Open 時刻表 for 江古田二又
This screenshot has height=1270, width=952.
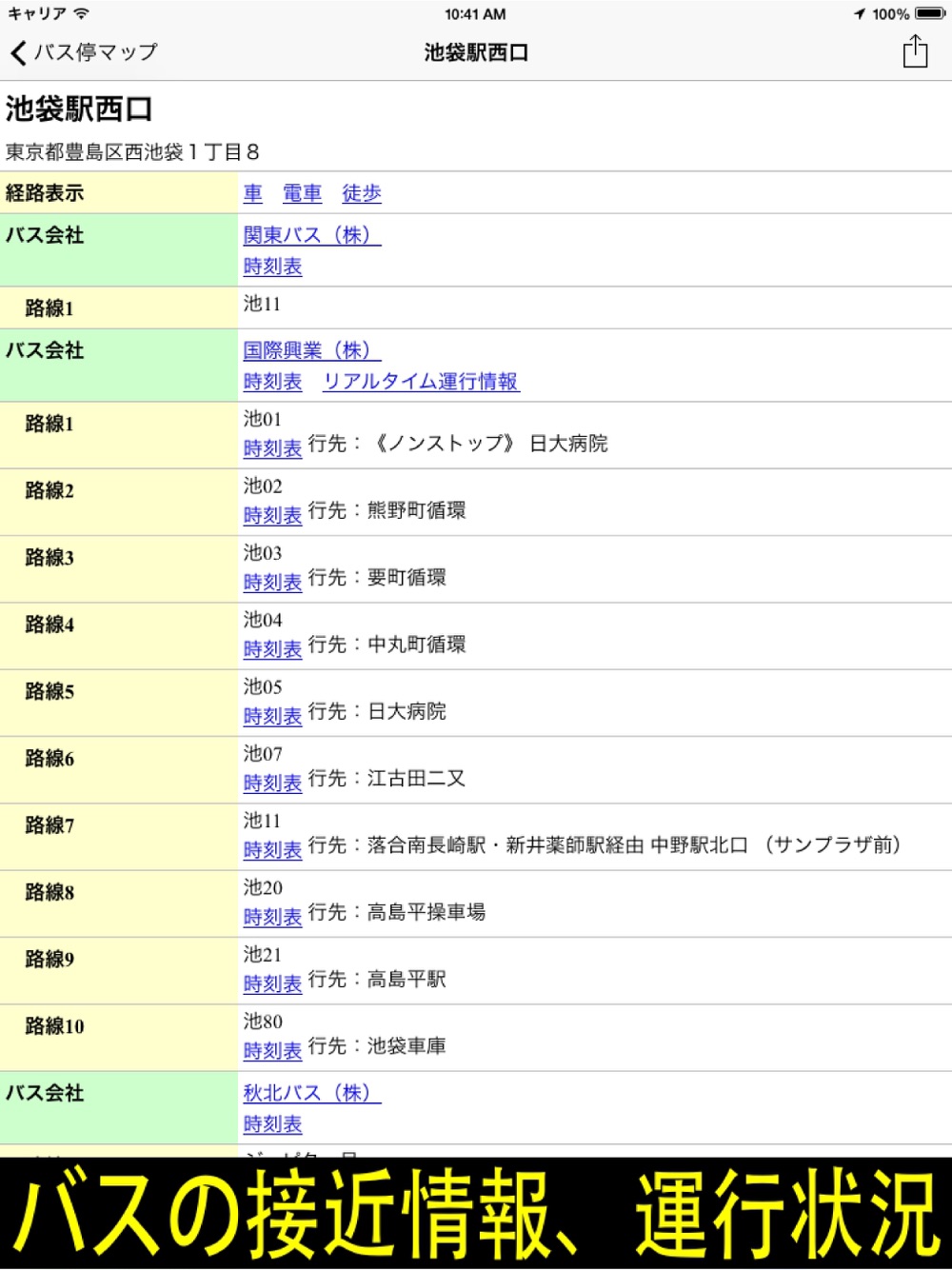click(x=272, y=783)
